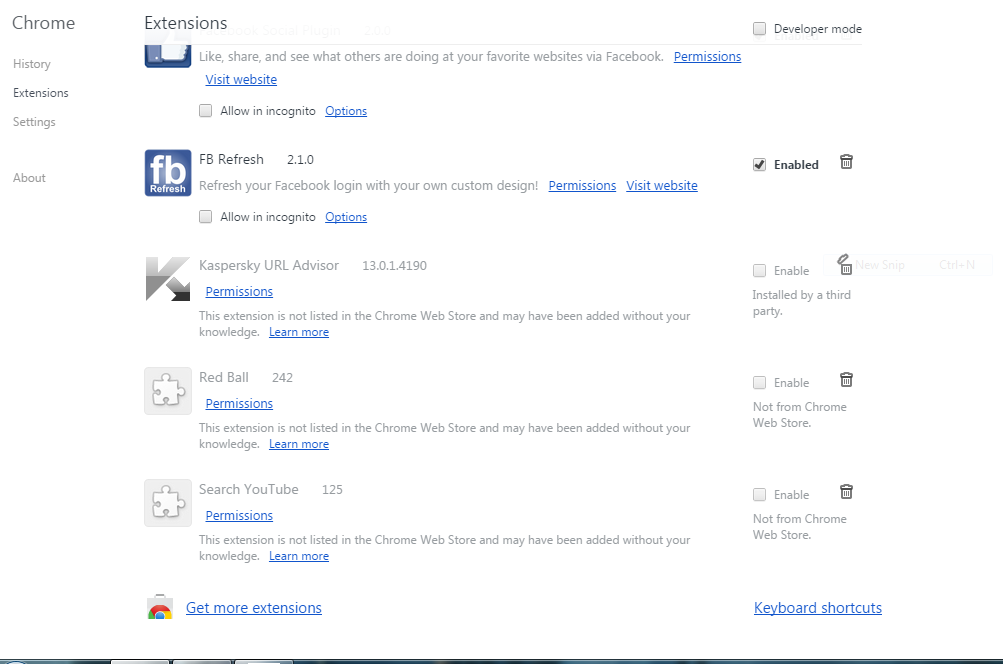Uncheck the Enabled box for FB Refresh

(759, 164)
